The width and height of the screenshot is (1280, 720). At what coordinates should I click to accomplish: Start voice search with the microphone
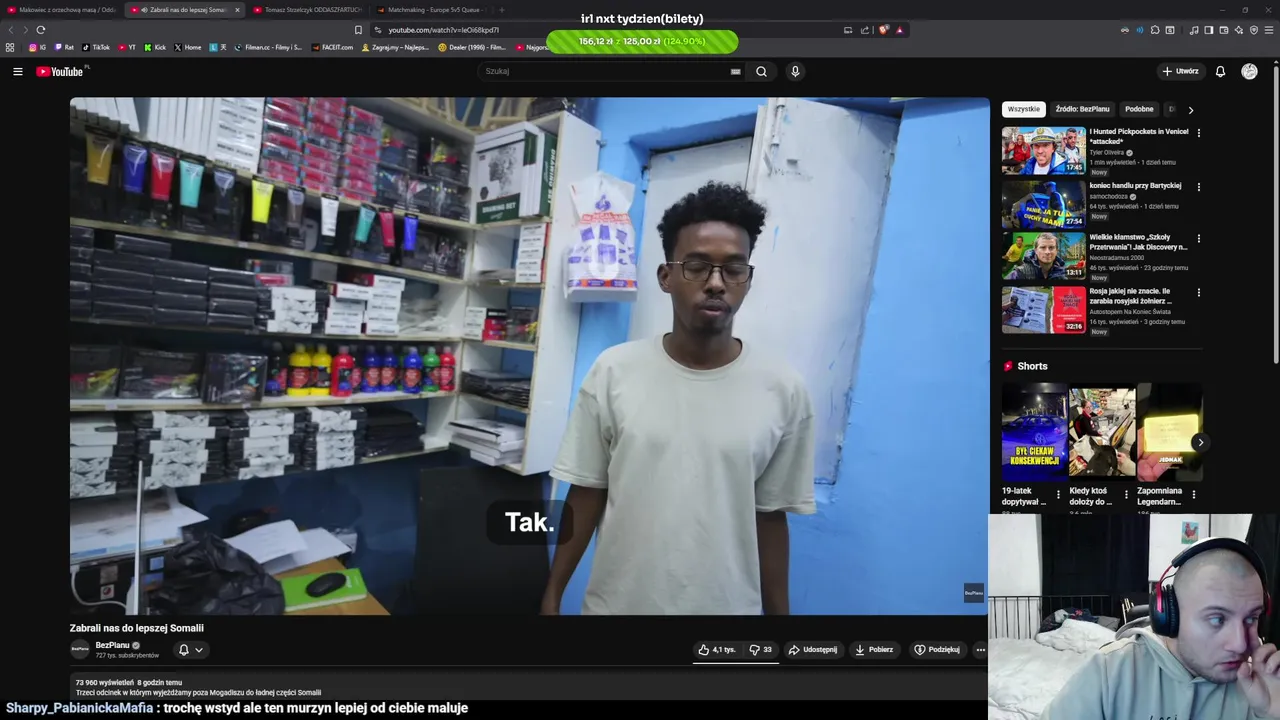(795, 71)
